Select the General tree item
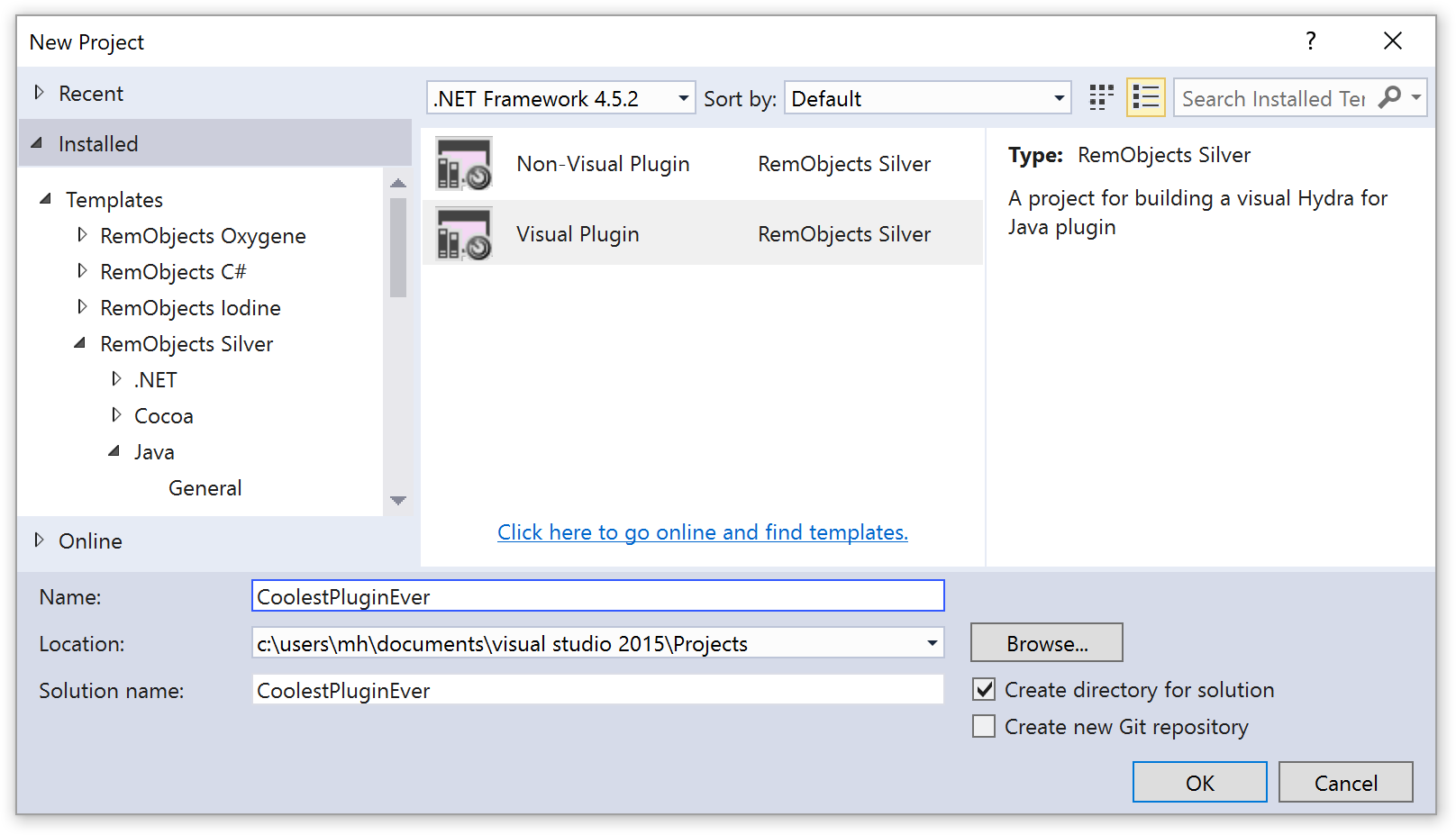Image resolution: width=1456 pixels, height=835 pixels. pyautogui.click(x=205, y=487)
